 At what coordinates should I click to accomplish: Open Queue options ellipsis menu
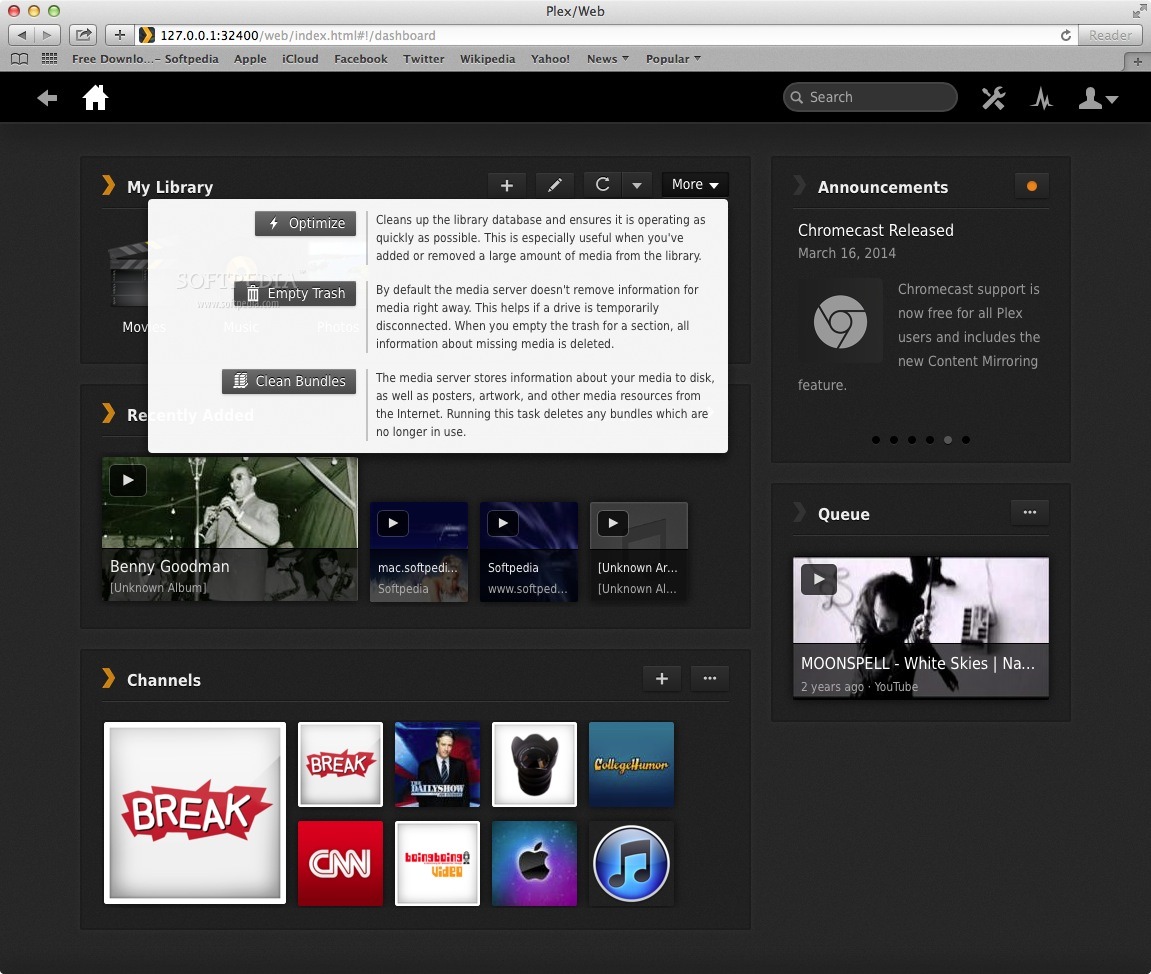[x=1030, y=512]
